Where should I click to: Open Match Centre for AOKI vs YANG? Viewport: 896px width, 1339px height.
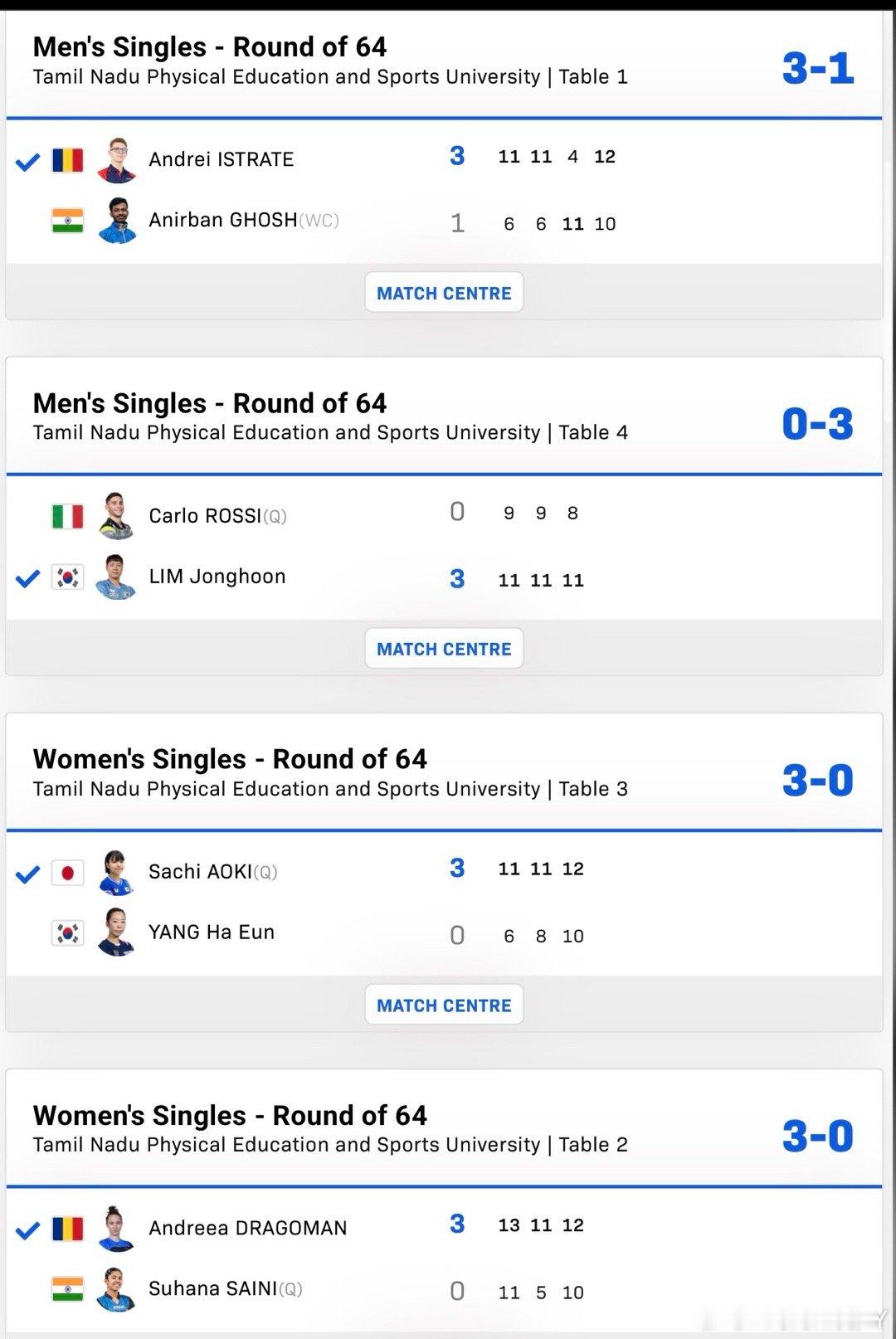coord(444,1005)
